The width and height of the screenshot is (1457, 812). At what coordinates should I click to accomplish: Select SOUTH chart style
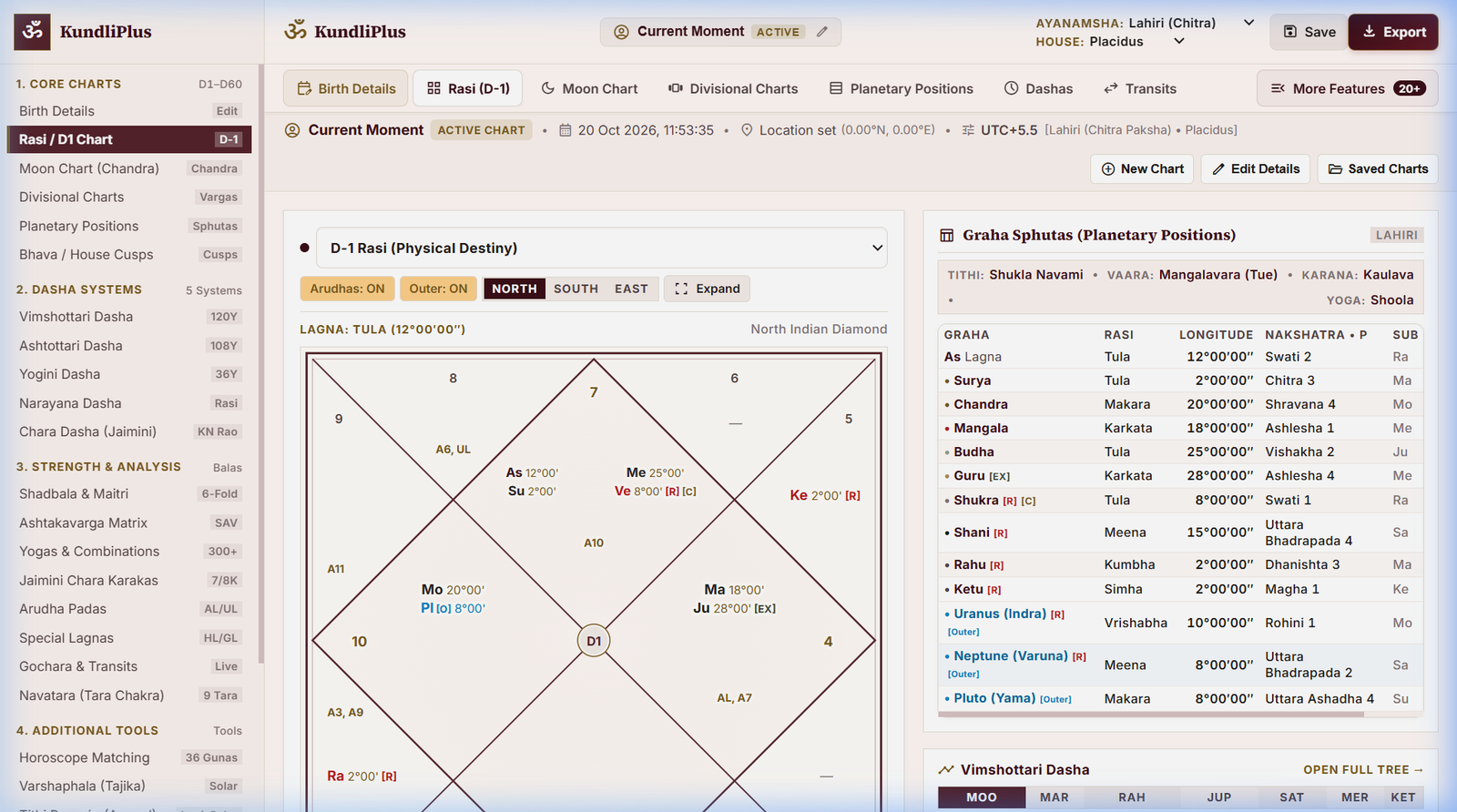click(x=576, y=289)
